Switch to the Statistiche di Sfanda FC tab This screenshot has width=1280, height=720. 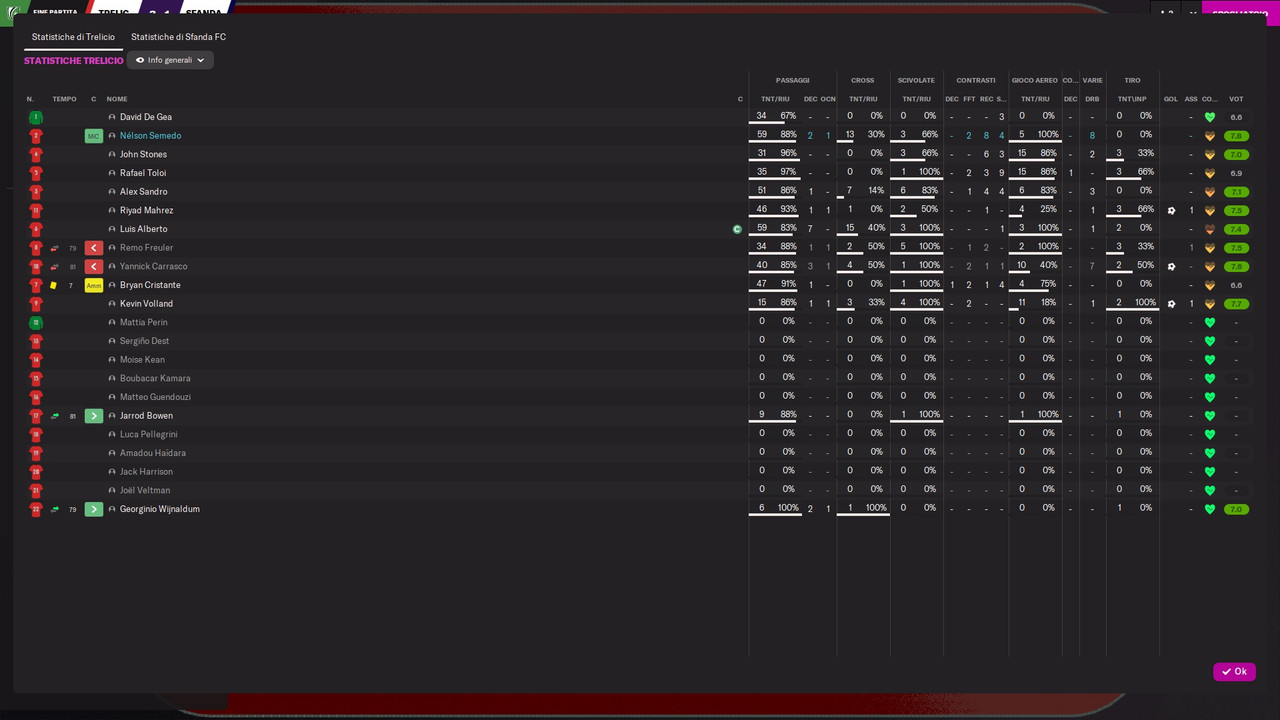[178, 37]
